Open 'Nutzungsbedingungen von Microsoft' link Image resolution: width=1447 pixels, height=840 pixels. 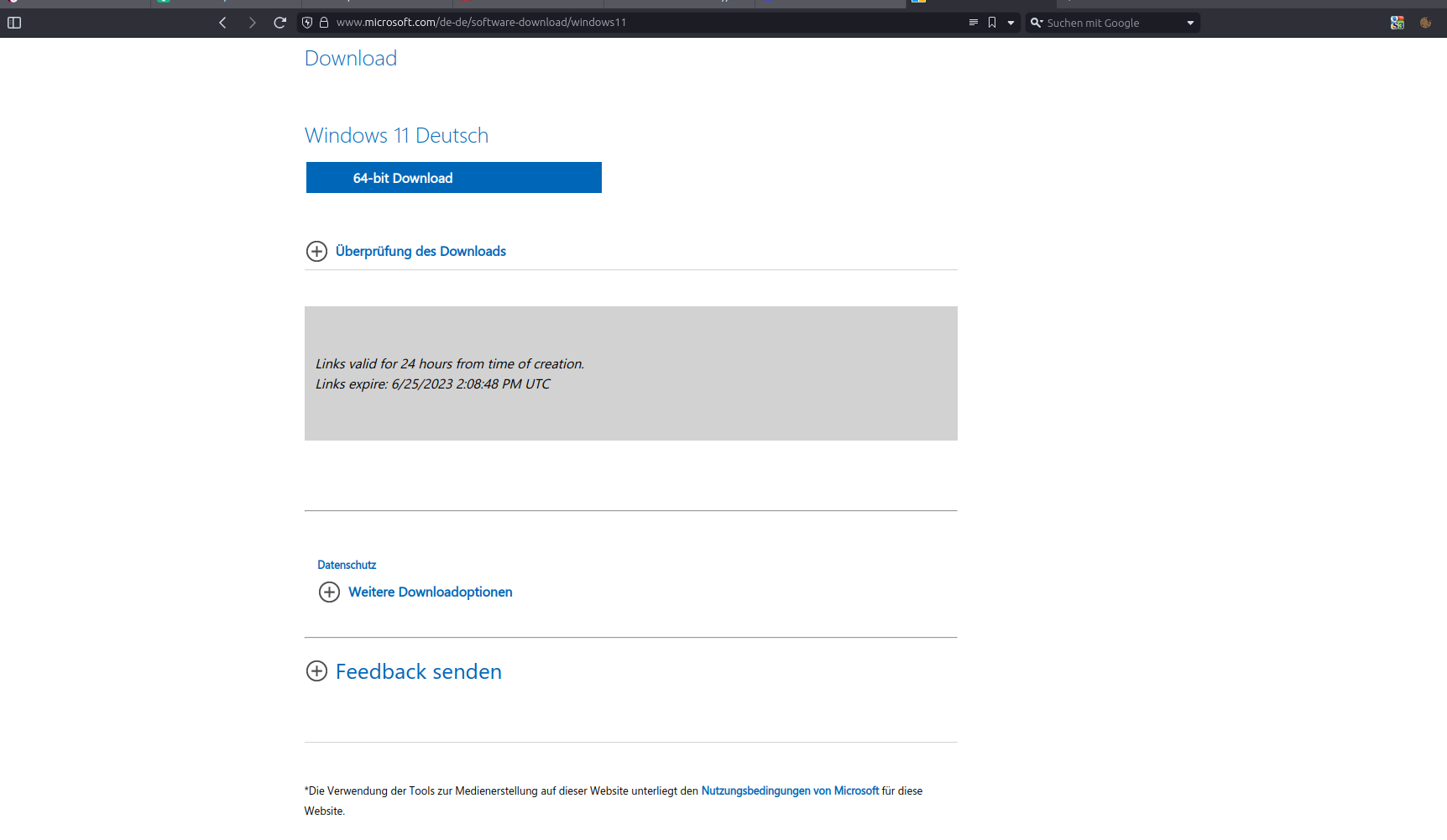[790, 790]
